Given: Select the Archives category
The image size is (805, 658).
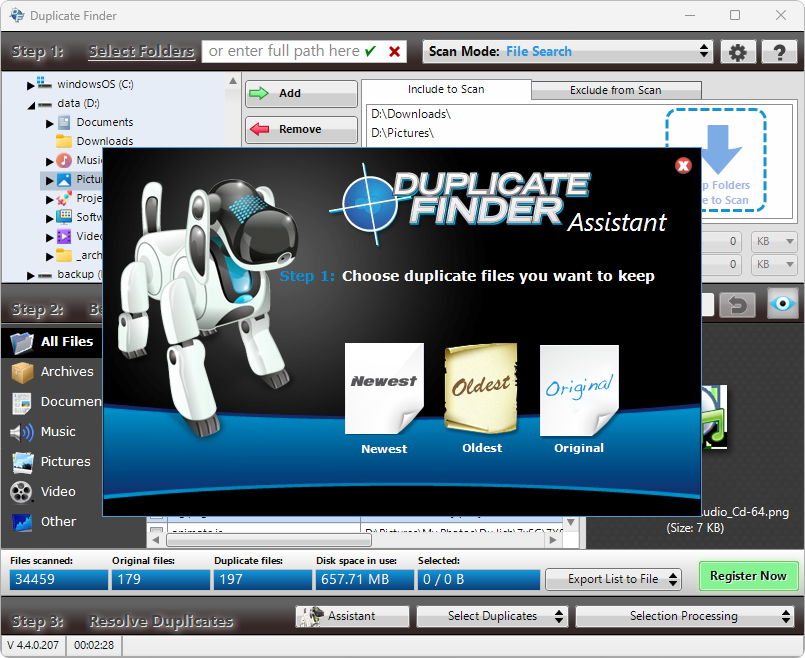Looking at the screenshot, I should 52,372.
